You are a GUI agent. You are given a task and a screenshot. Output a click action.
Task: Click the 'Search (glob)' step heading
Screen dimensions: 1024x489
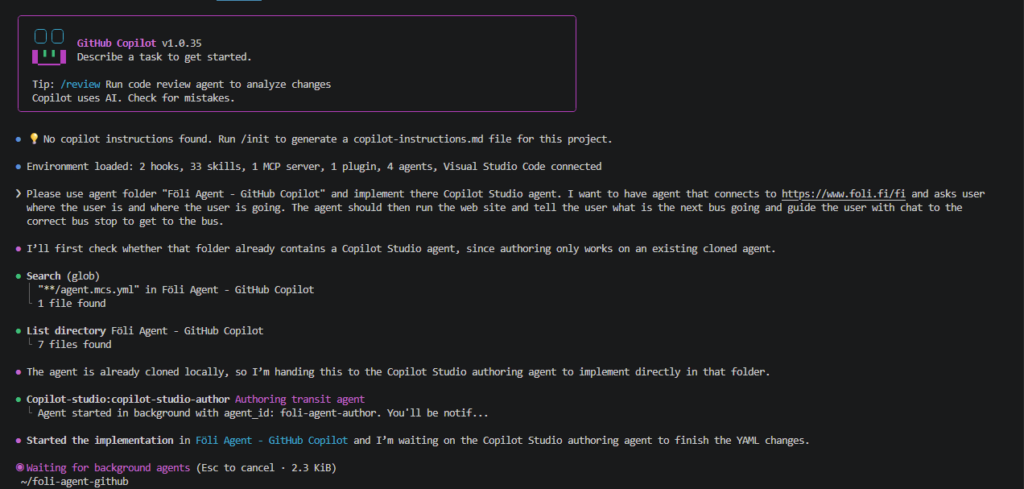[x=63, y=276]
